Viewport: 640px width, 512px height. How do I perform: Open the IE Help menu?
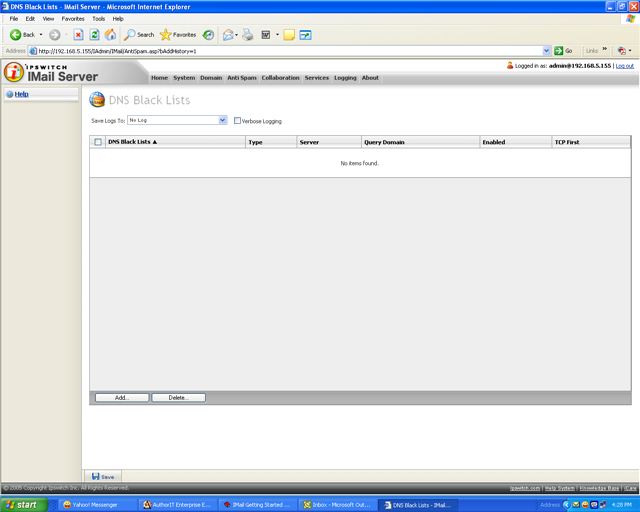click(x=118, y=19)
